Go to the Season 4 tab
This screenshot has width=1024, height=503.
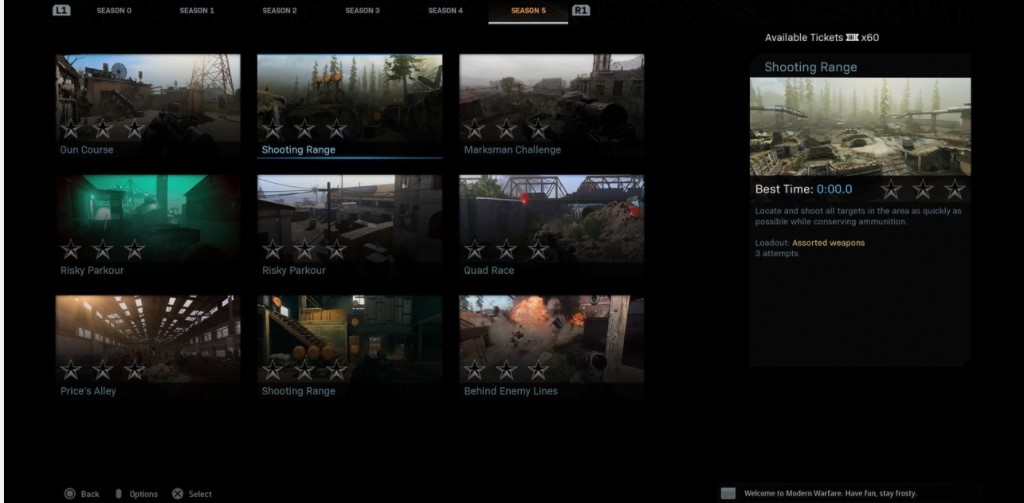[445, 10]
